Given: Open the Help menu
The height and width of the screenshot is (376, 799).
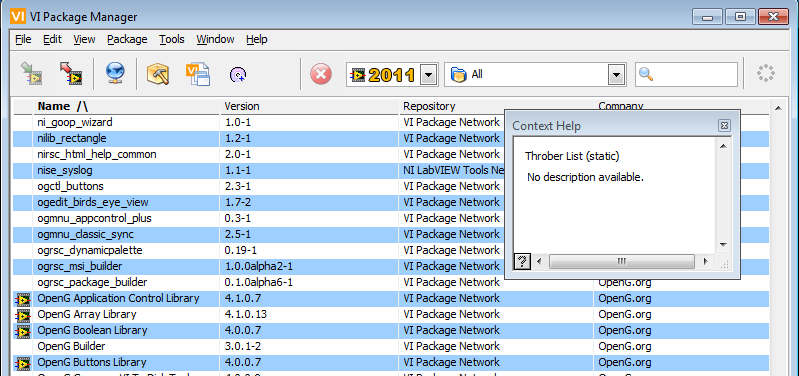Looking at the screenshot, I should pyautogui.click(x=257, y=39).
